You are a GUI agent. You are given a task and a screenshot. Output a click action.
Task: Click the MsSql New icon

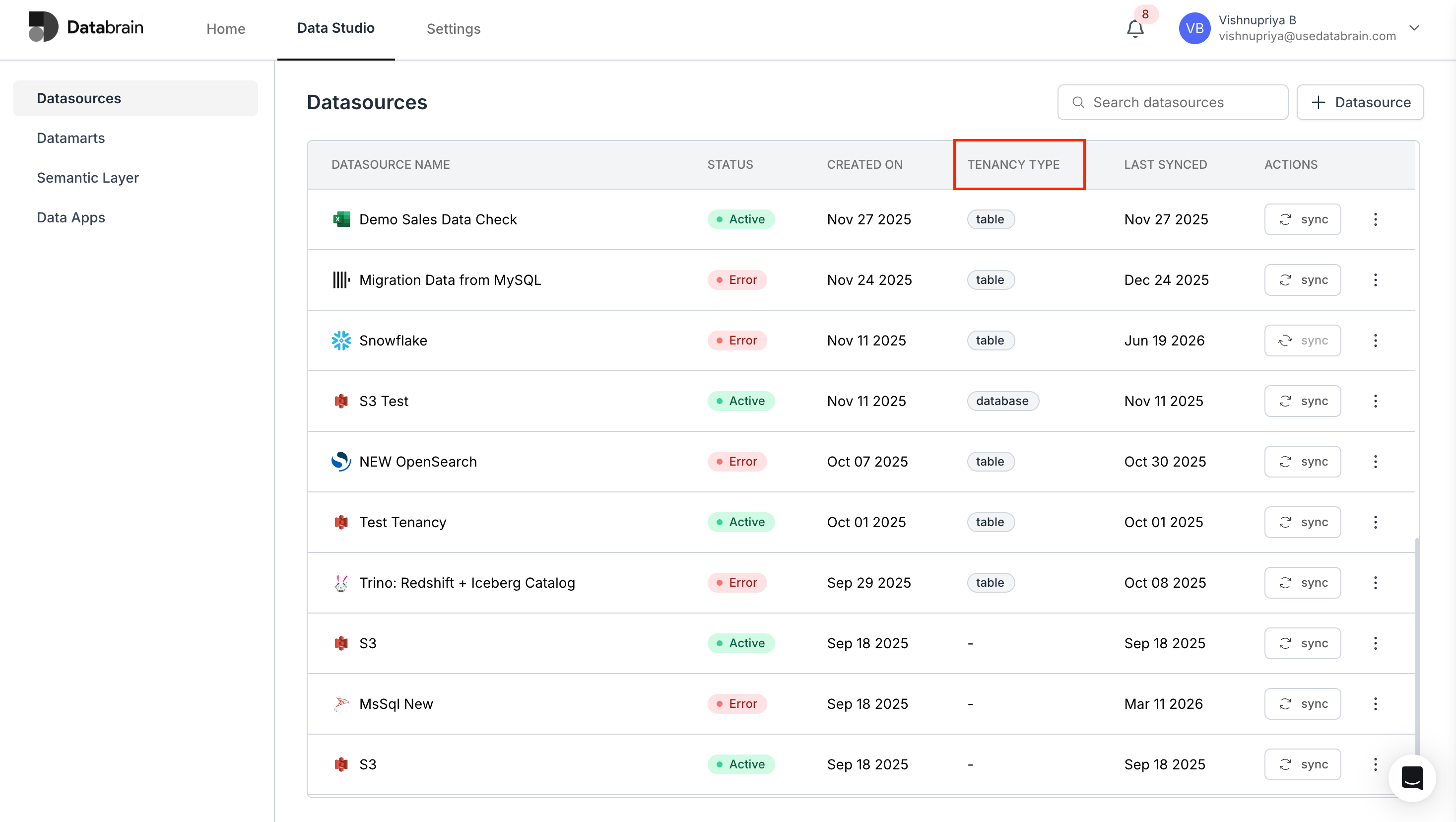tap(341, 704)
